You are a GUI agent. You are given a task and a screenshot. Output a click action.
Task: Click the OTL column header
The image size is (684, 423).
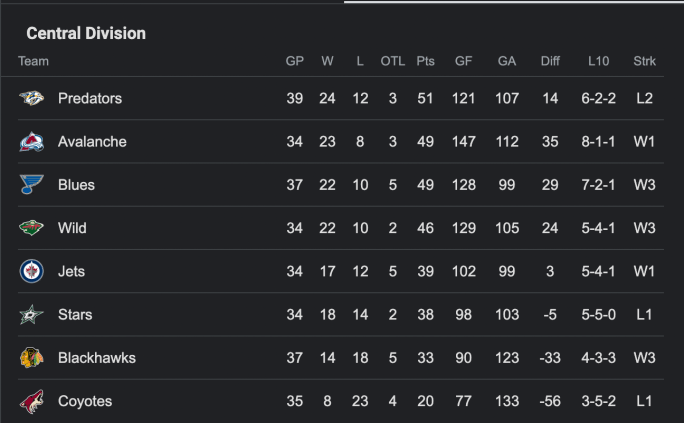point(393,61)
